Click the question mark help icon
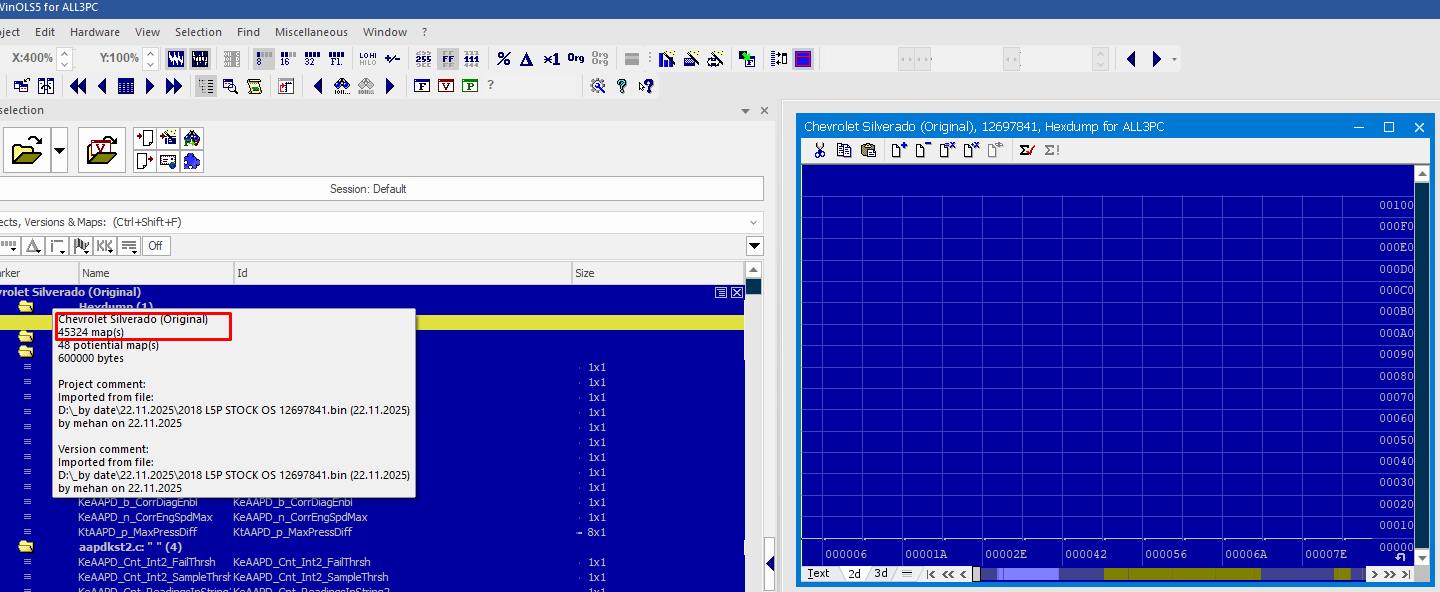1440x592 pixels. click(622, 86)
